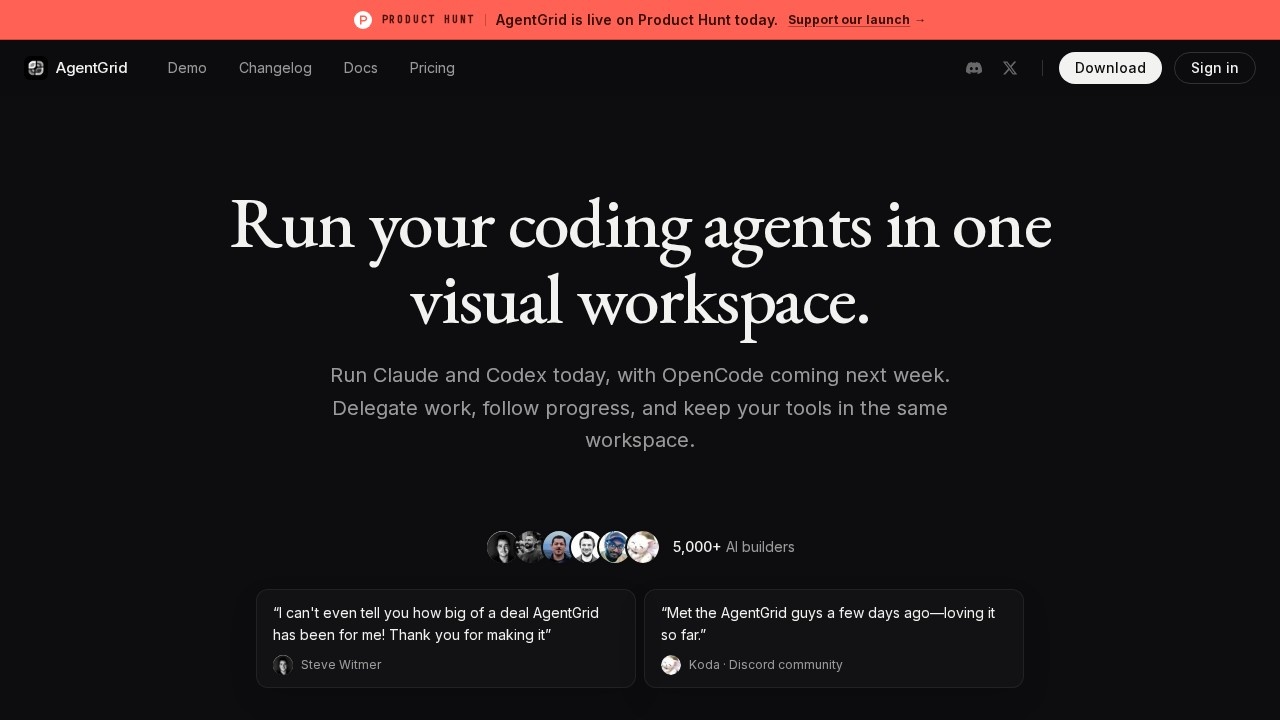
Task: Click the AgentGrid brand name text
Action: pos(92,68)
